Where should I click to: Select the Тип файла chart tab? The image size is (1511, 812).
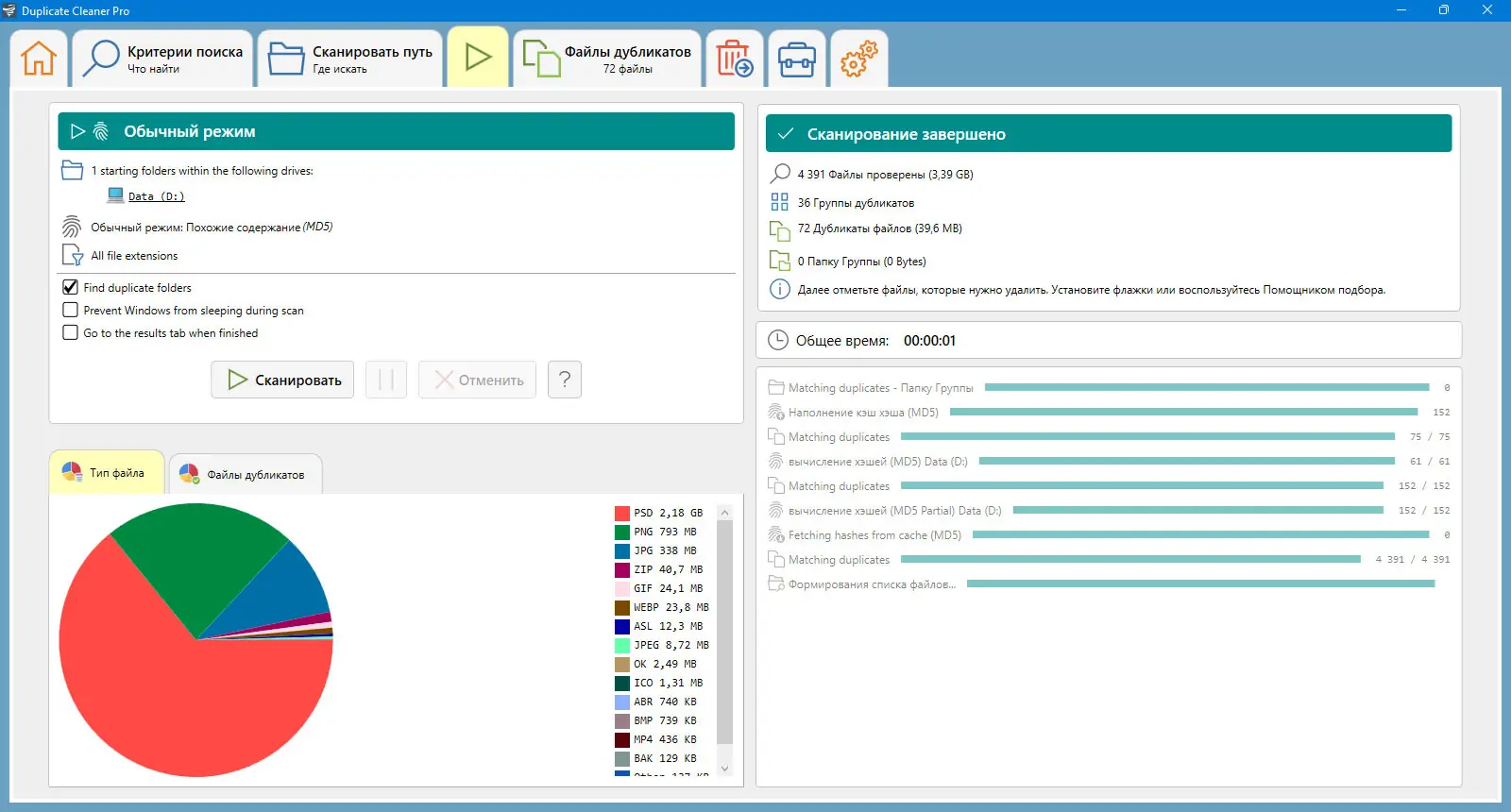[x=106, y=472]
